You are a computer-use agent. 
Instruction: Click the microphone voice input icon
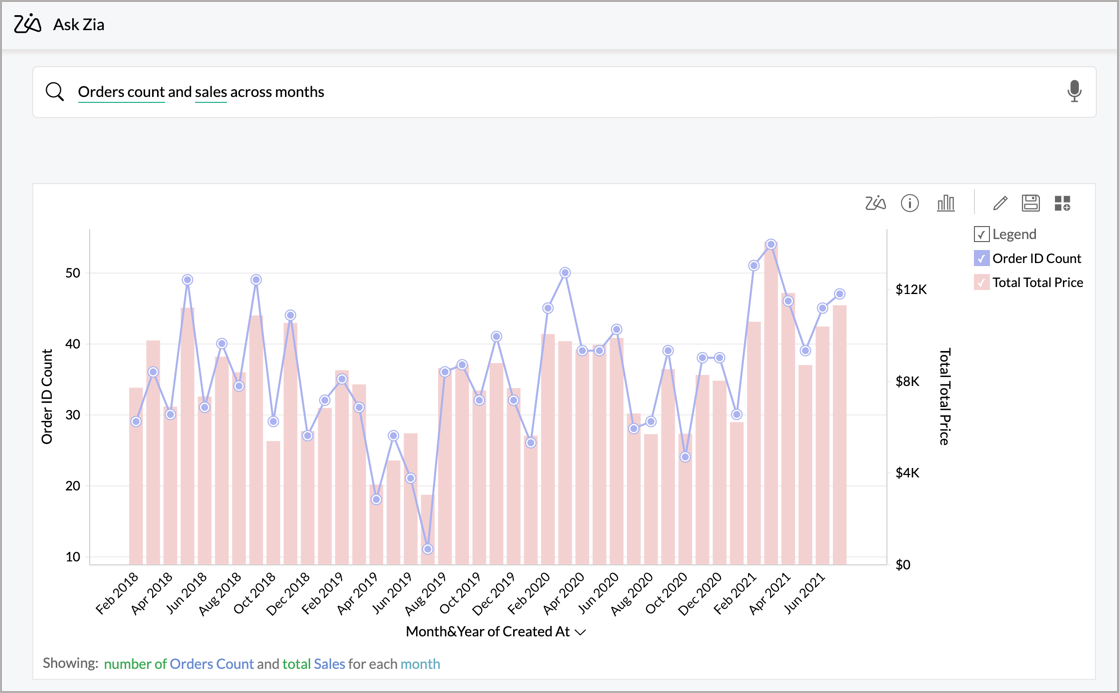(x=1074, y=91)
